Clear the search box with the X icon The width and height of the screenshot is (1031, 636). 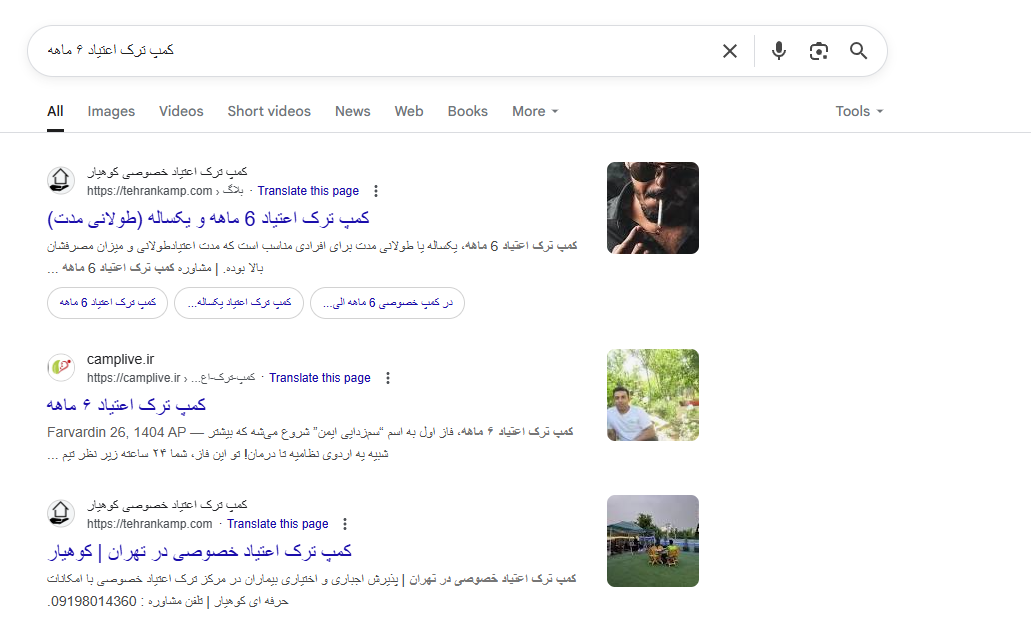tap(730, 51)
